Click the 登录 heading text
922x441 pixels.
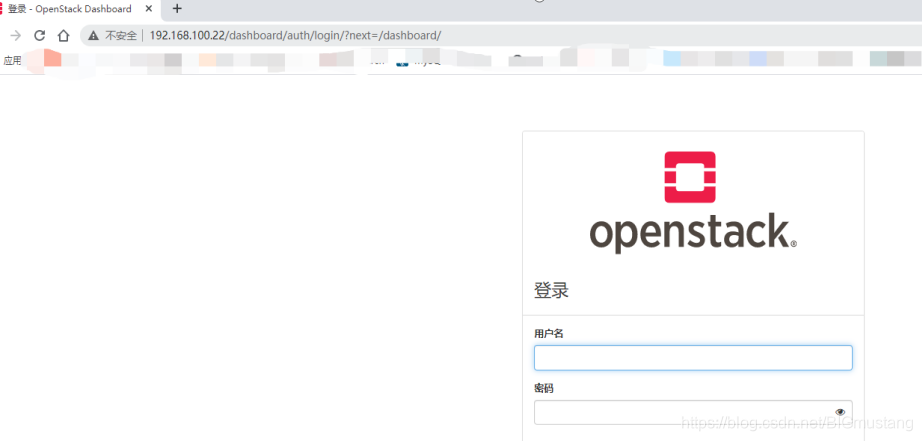coord(551,290)
